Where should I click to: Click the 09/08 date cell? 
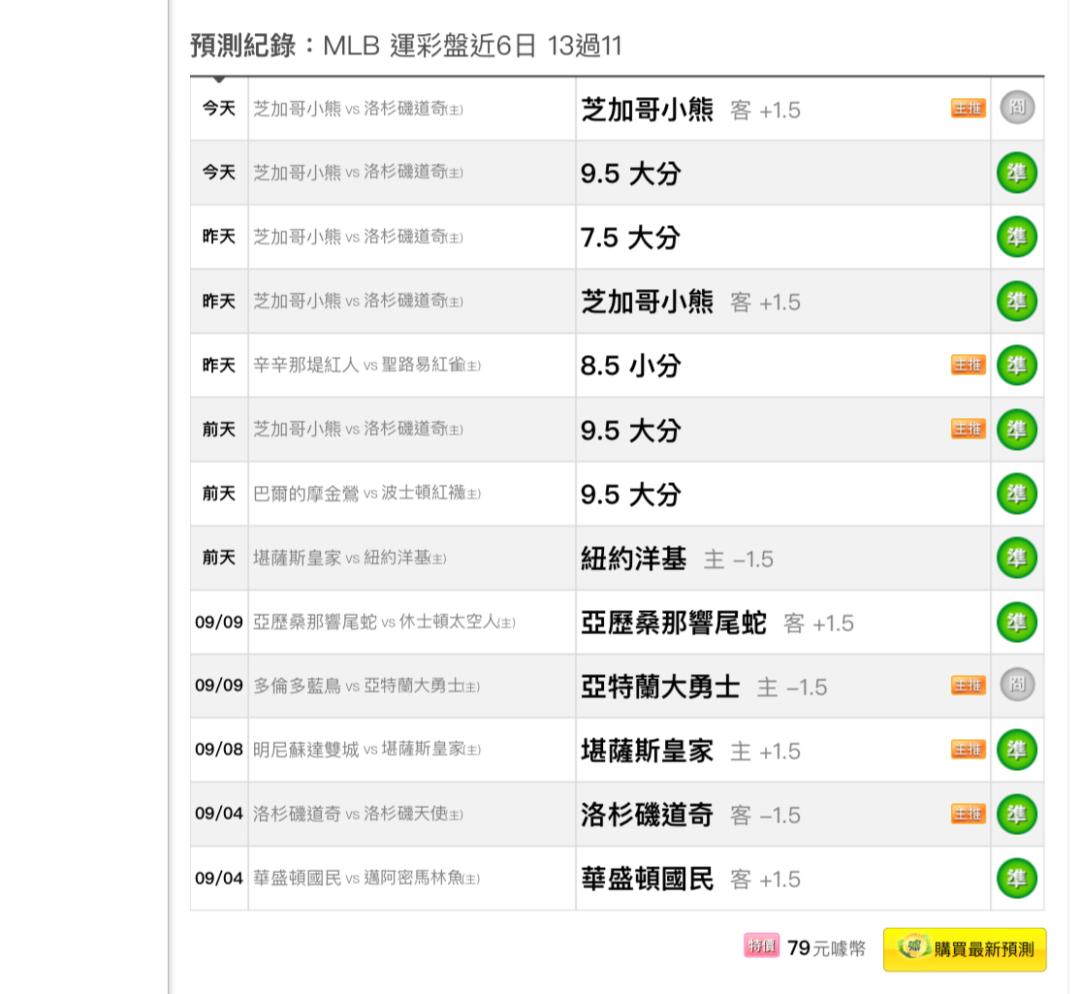click(x=219, y=749)
